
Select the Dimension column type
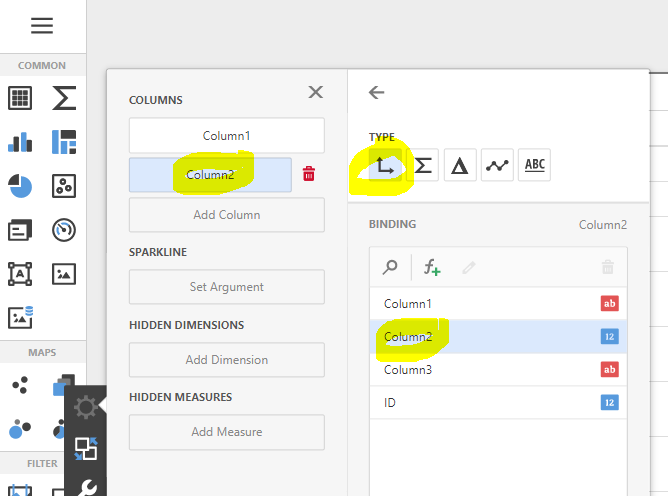pyautogui.click(x=385, y=166)
